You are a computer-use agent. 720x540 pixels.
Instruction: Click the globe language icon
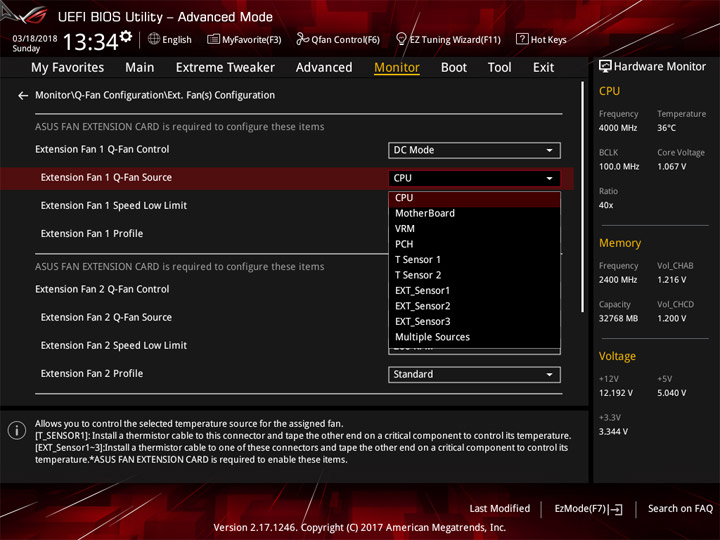coord(154,39)
